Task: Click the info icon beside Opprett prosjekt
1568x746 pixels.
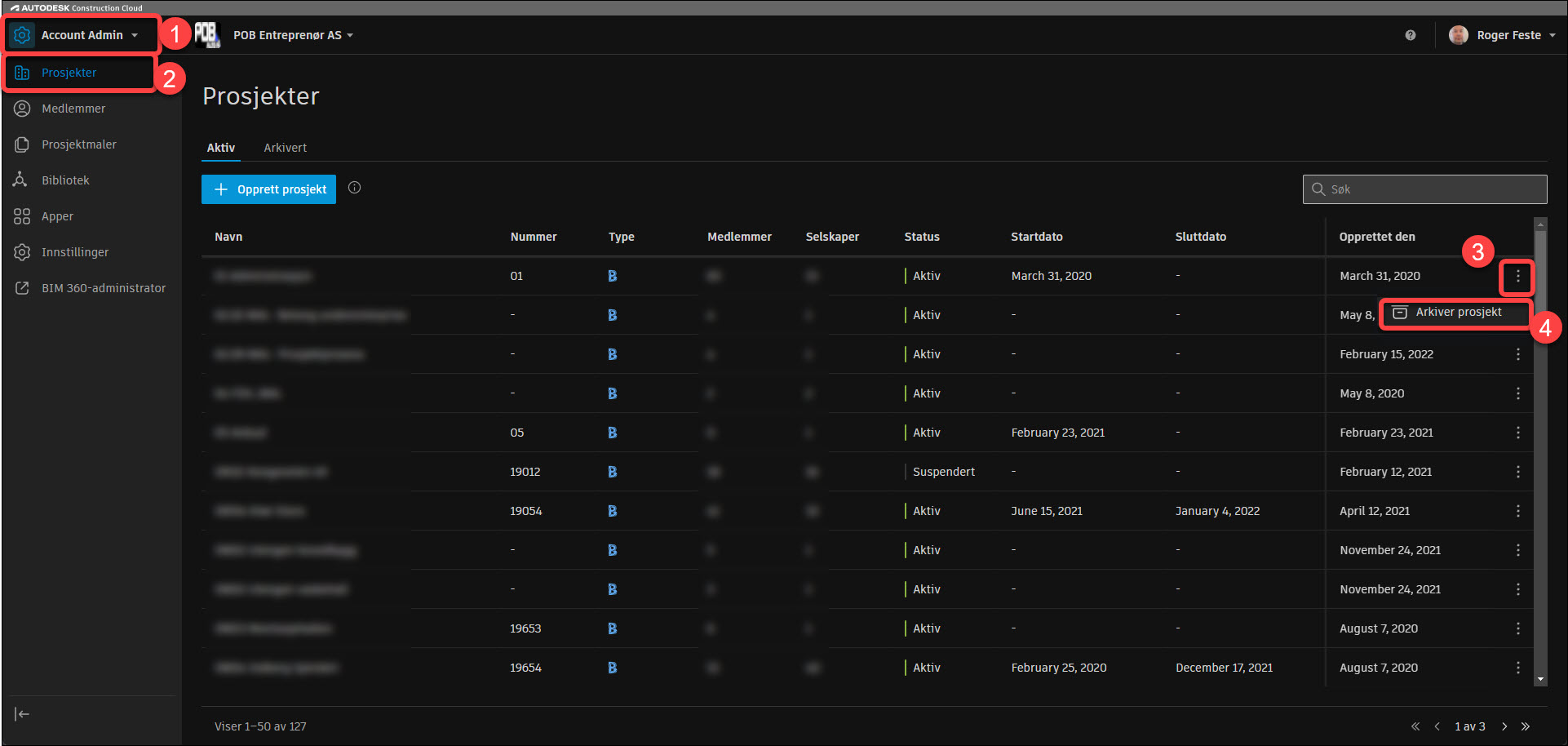Action: [354, 188]
